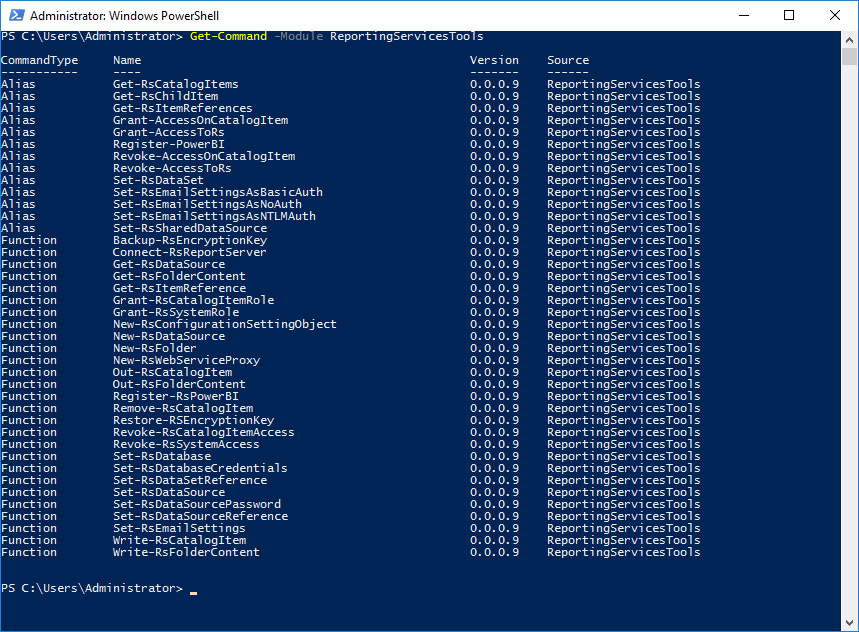Click Set-RsEmailSettingsAsNoAuth in the list
859x632 pixels.
(x=208, y=205)
